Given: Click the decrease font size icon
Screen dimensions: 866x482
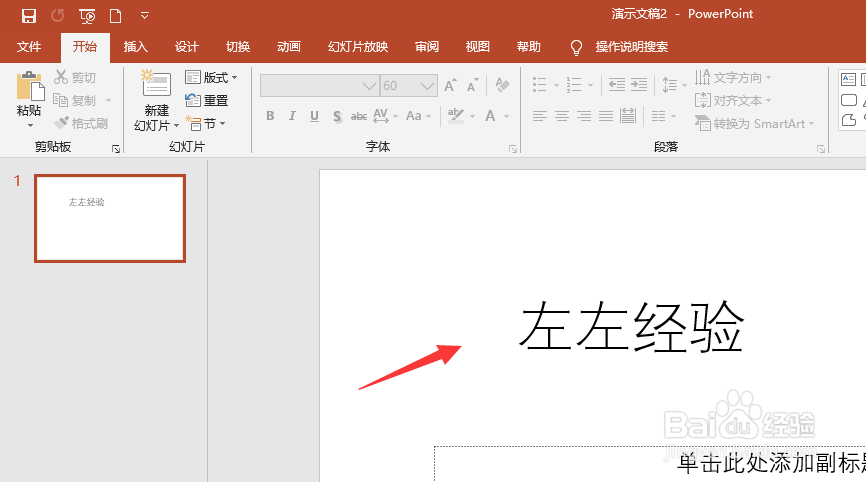Looking at the screenshot, I should pos(472,85).
